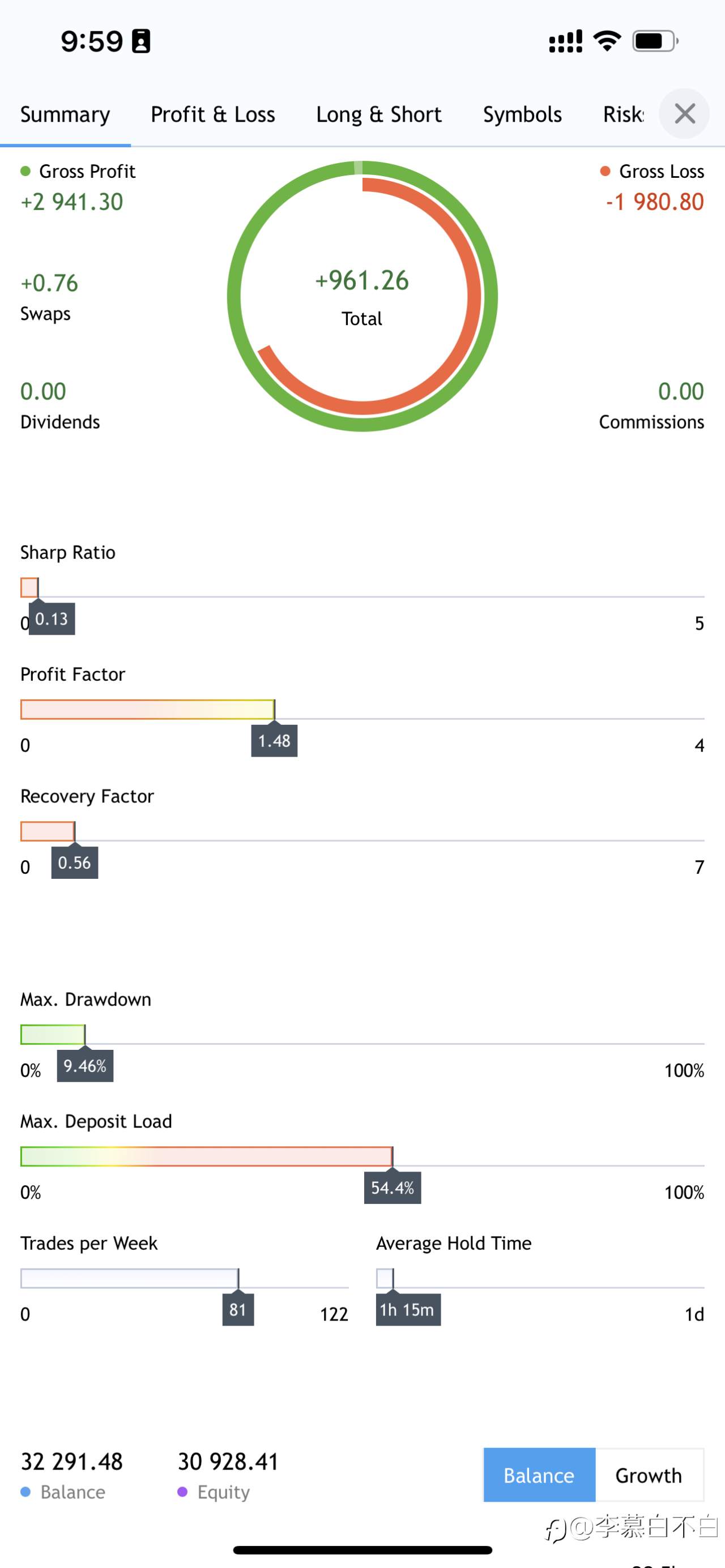The height and width of the screenshot is (1568, 725).
Task: Tap the Wi-Fi status icon
Action: (607, 41)
